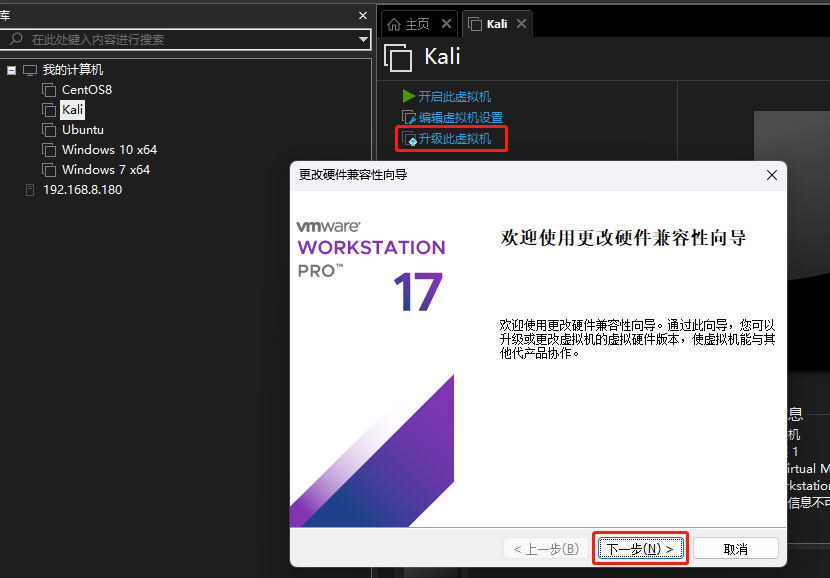Screen dimensions: 830x578
Task: Select Windows 10 x64 in library
Action: click(110, 150)
